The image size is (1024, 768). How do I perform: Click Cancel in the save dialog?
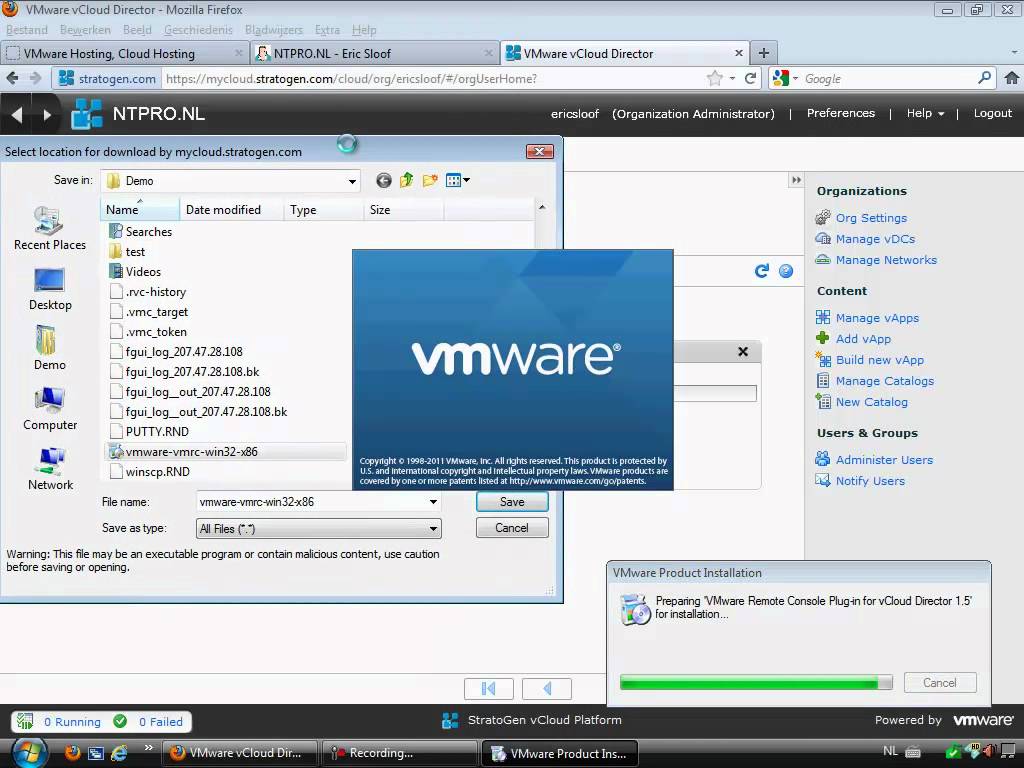(512, 528)
